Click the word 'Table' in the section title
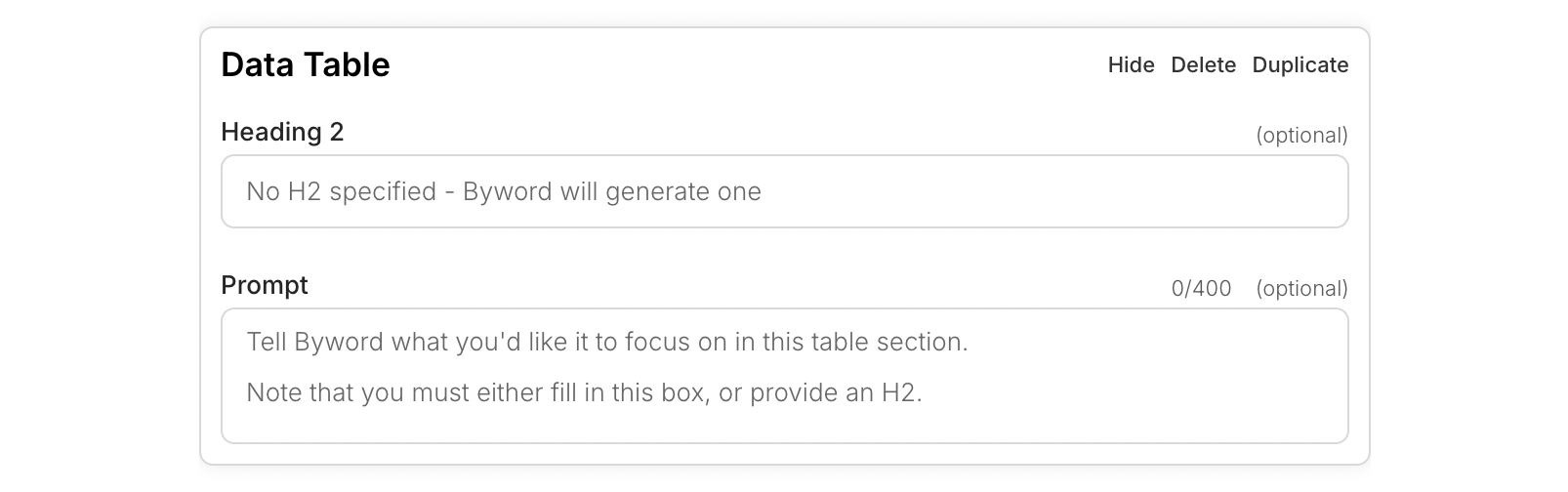Image resolution: width=1568 pixels, height=492 pixels. click(347, 64)
